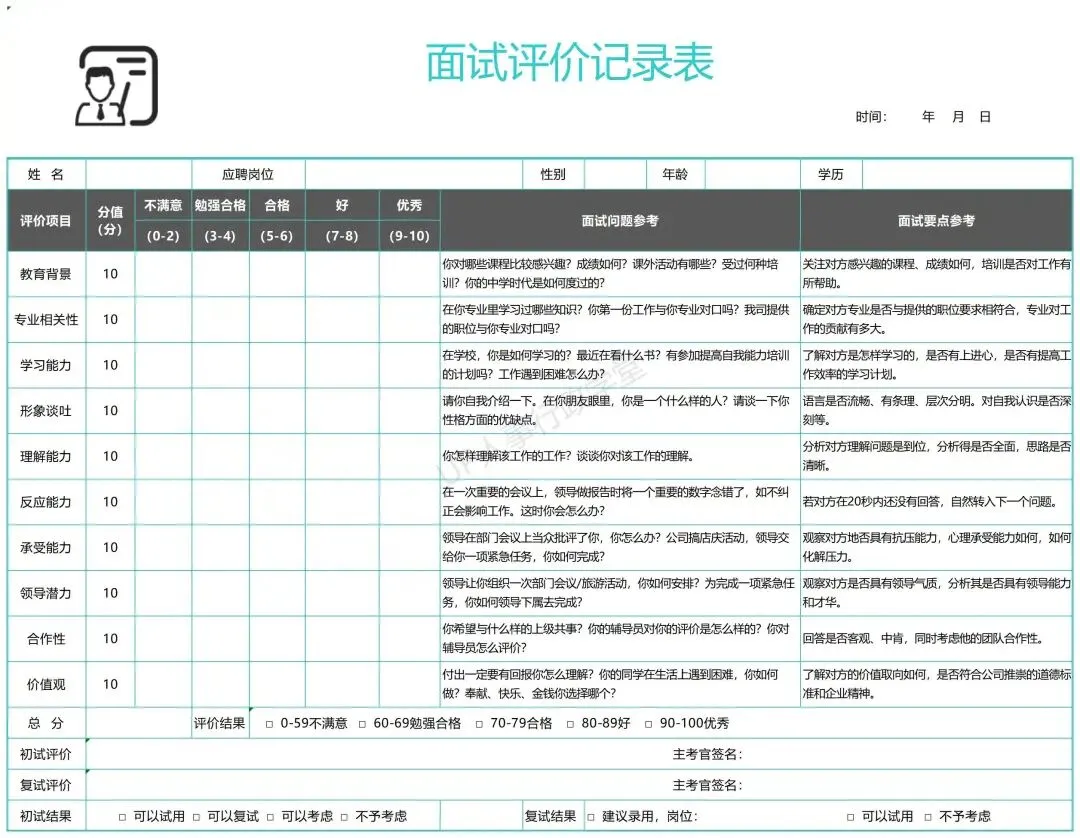
Task: Click the empty 学历 input cell
Action: (x=967, y=174)
